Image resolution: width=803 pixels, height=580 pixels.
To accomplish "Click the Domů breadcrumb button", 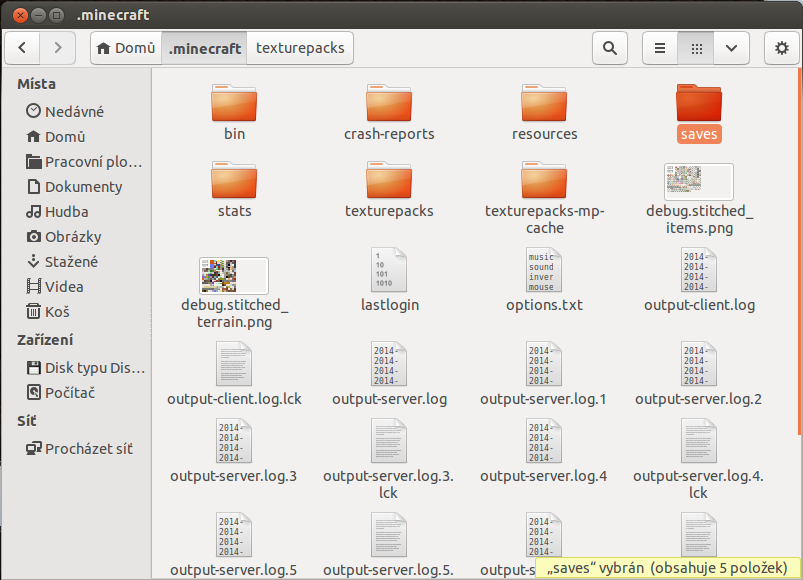I will [126, 48].
